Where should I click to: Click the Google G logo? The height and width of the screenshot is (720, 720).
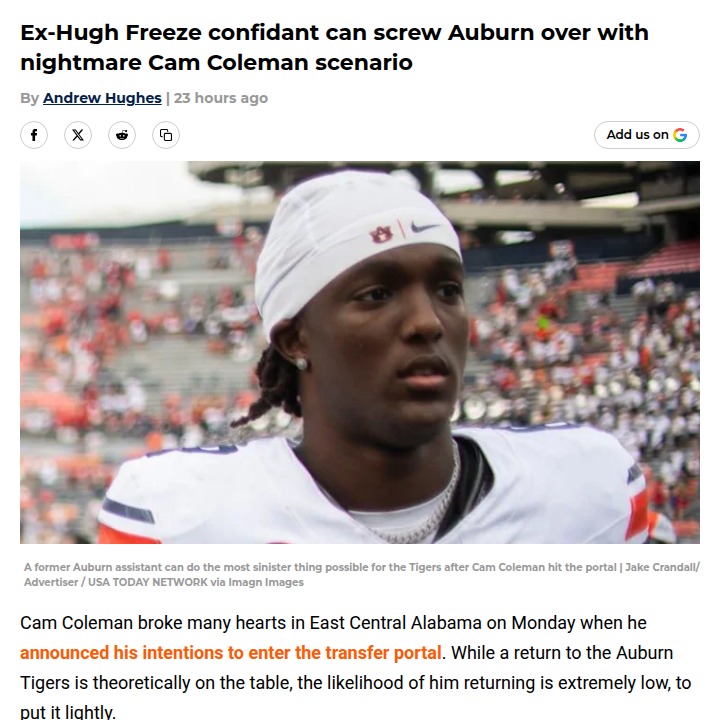click(x=681, y=135)
